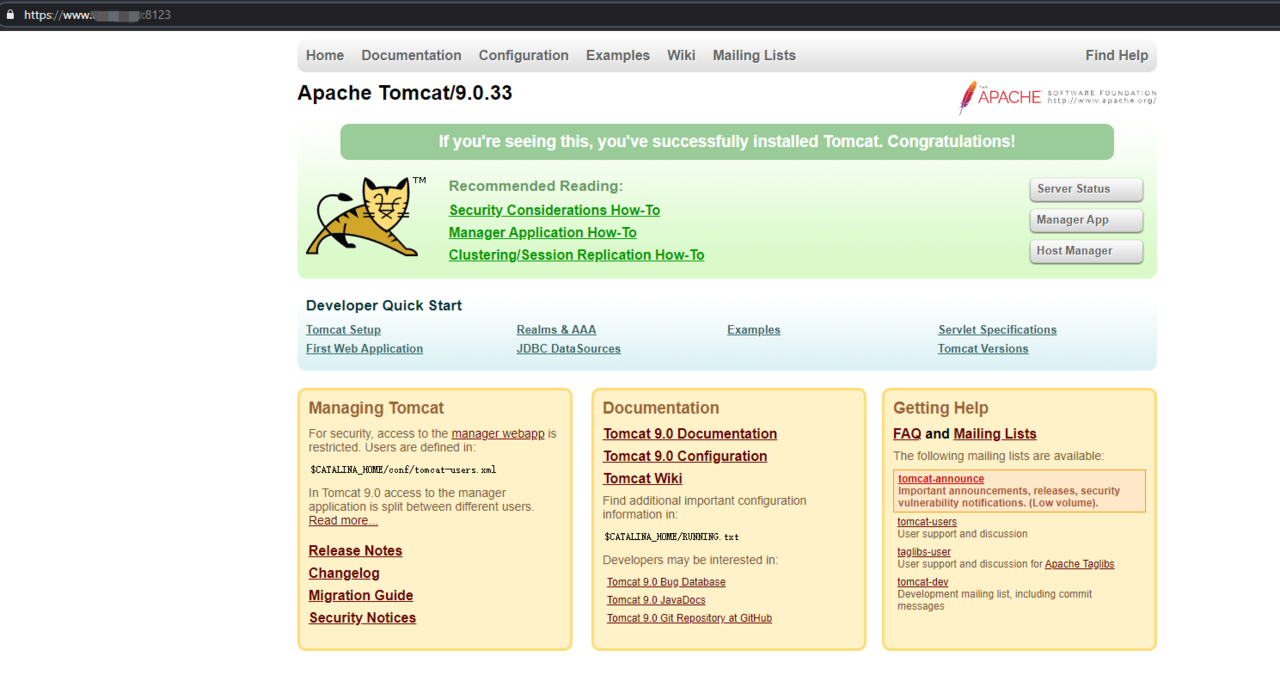The image size is (1280, 675).
Task: Click the $CATALINA_HOME/RUNNING.txt path text
Action: 672,537
